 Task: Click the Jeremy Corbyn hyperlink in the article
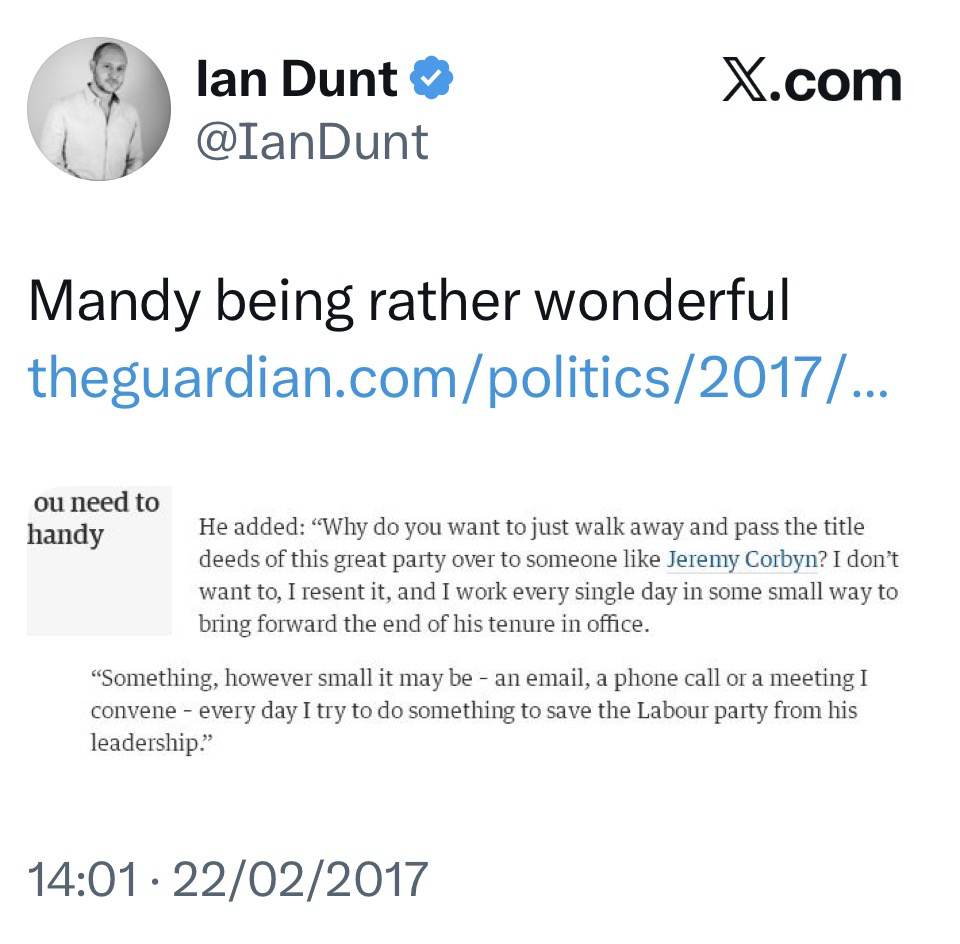[x=738, y=559]
